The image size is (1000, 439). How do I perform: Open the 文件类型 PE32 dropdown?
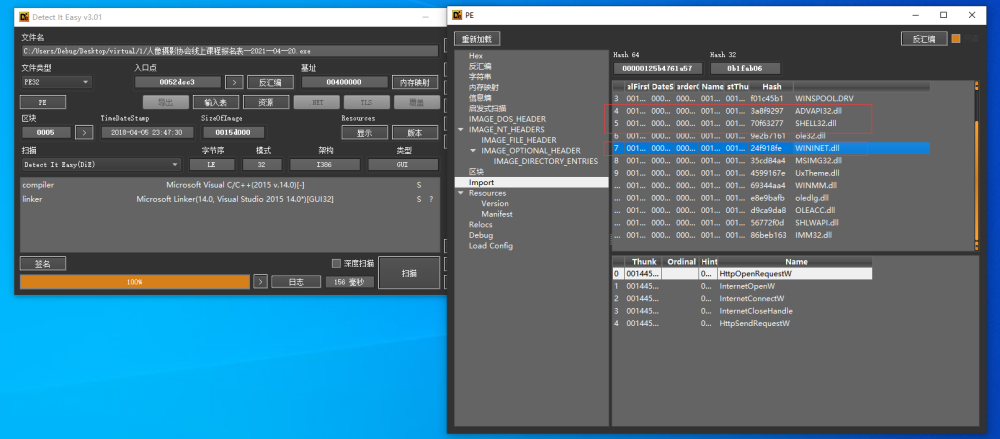tap(57, 82)
